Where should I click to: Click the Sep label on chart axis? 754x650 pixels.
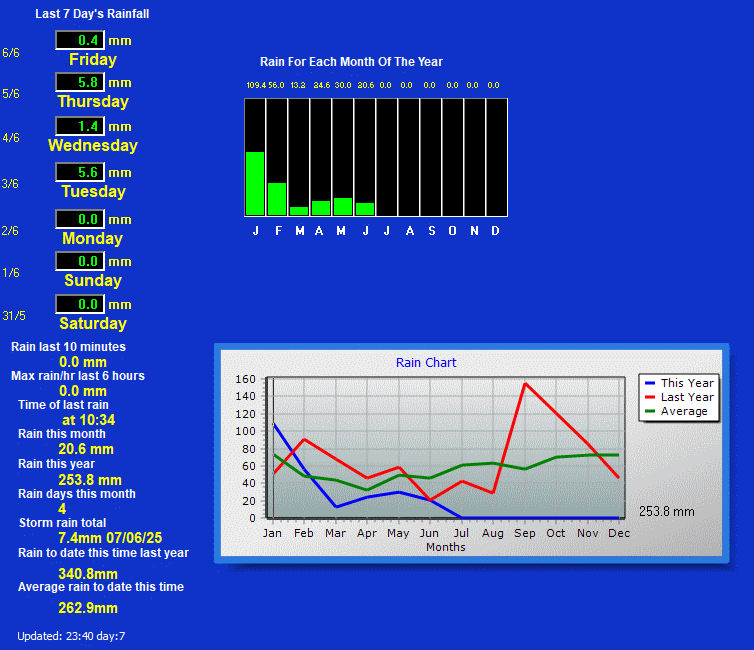525,533
